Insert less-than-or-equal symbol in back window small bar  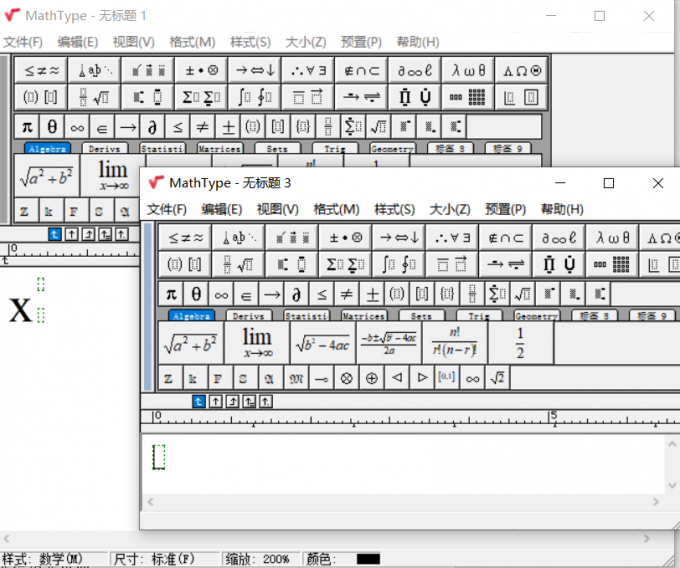177,127
